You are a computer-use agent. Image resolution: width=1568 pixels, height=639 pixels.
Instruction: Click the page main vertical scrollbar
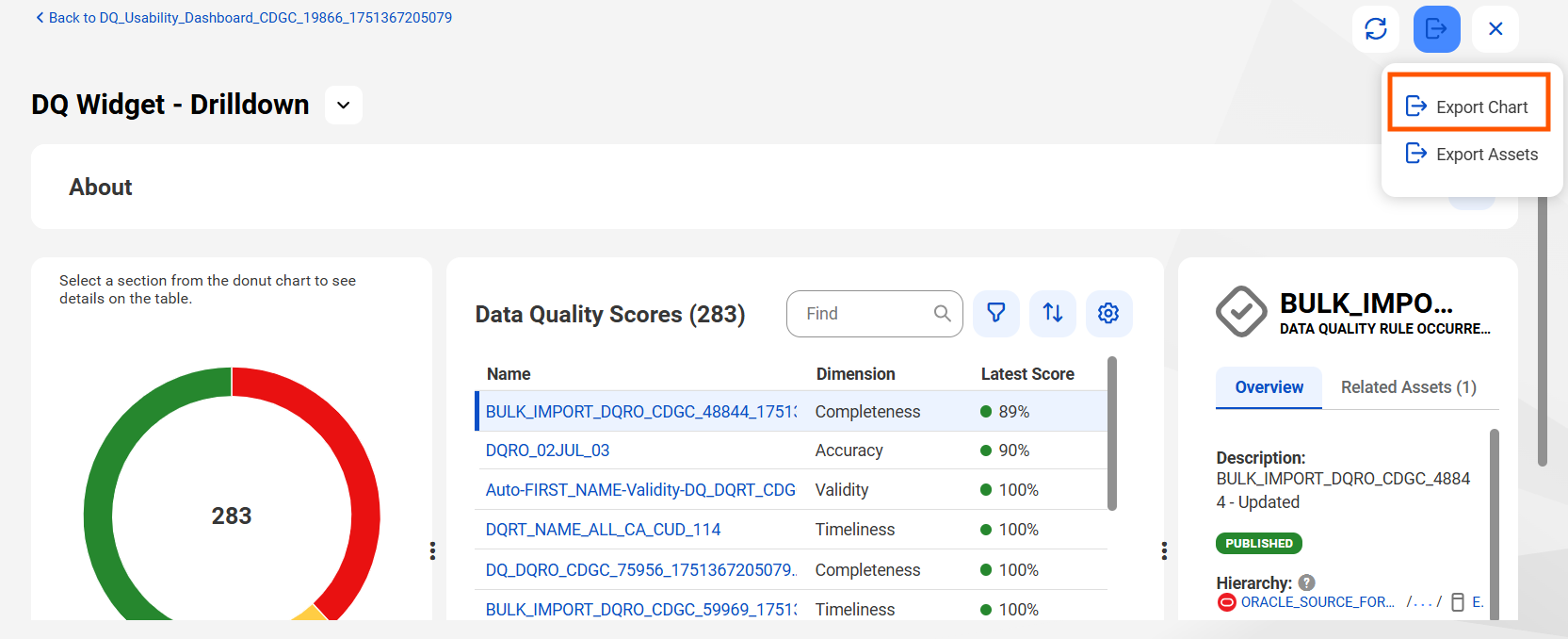[1543, 330]
